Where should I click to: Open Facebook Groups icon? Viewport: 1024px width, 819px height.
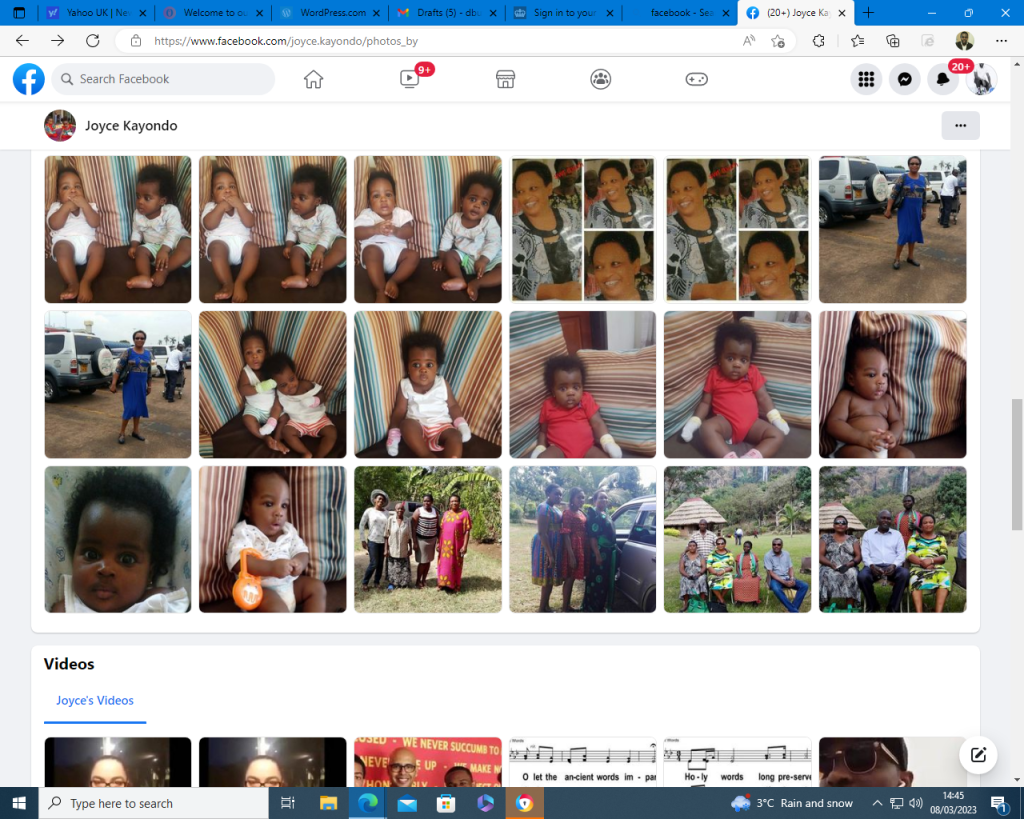[x=600, y=79]
